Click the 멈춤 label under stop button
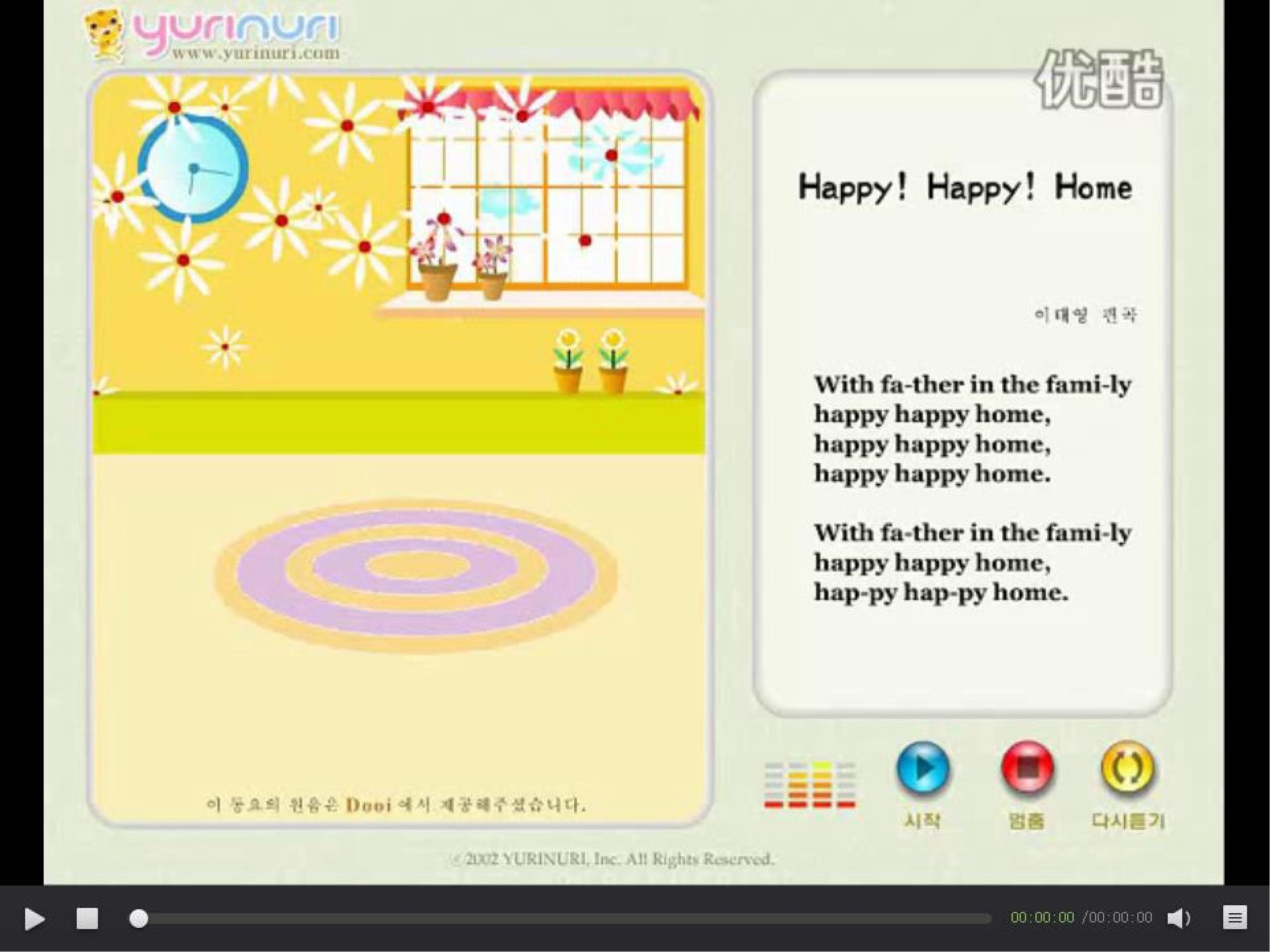This screenshot has height=952, width=1270. click(1027, 821)
